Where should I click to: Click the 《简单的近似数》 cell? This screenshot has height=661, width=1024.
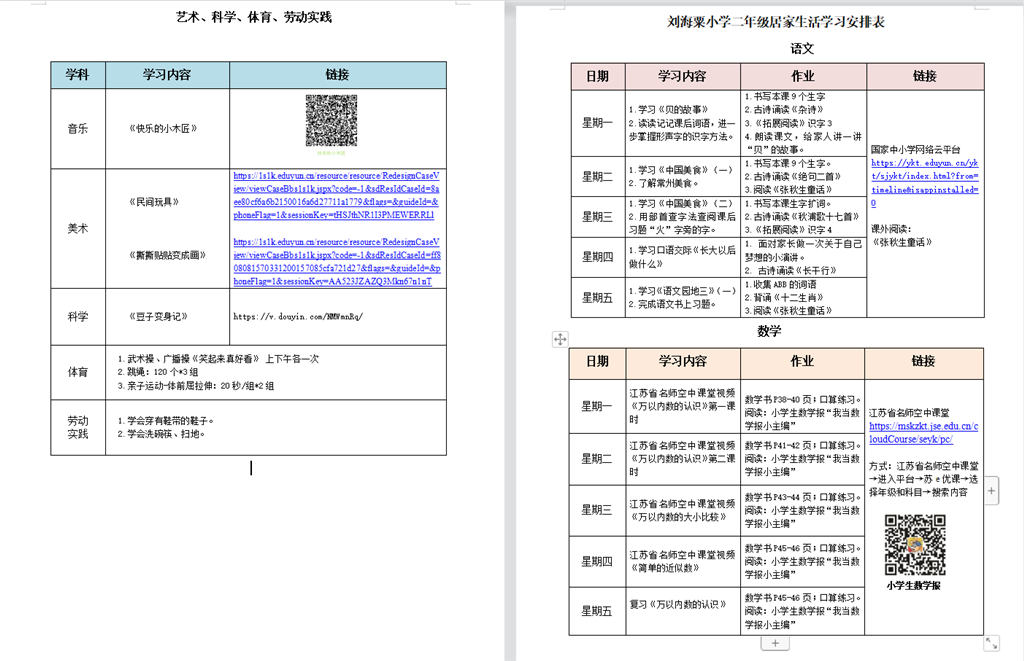(682, 561)
